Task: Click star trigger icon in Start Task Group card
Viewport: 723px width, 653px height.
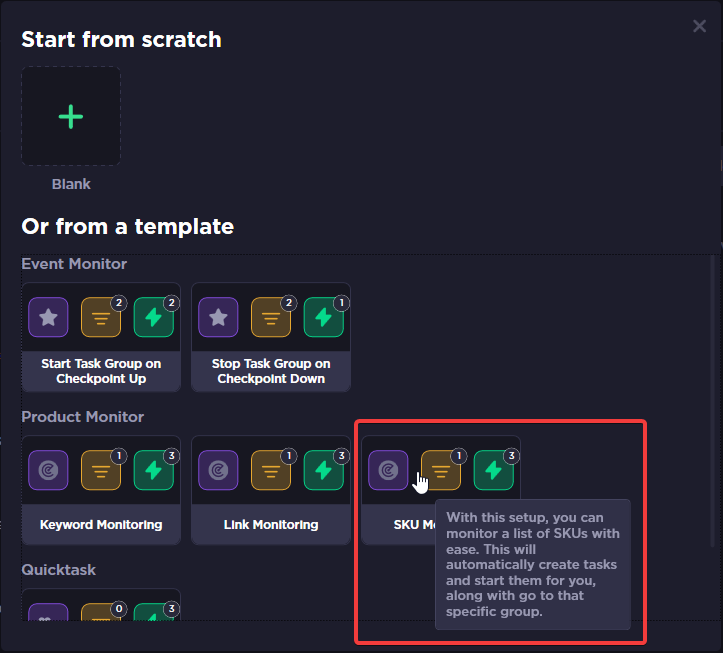Action: [x=48, y=317]
